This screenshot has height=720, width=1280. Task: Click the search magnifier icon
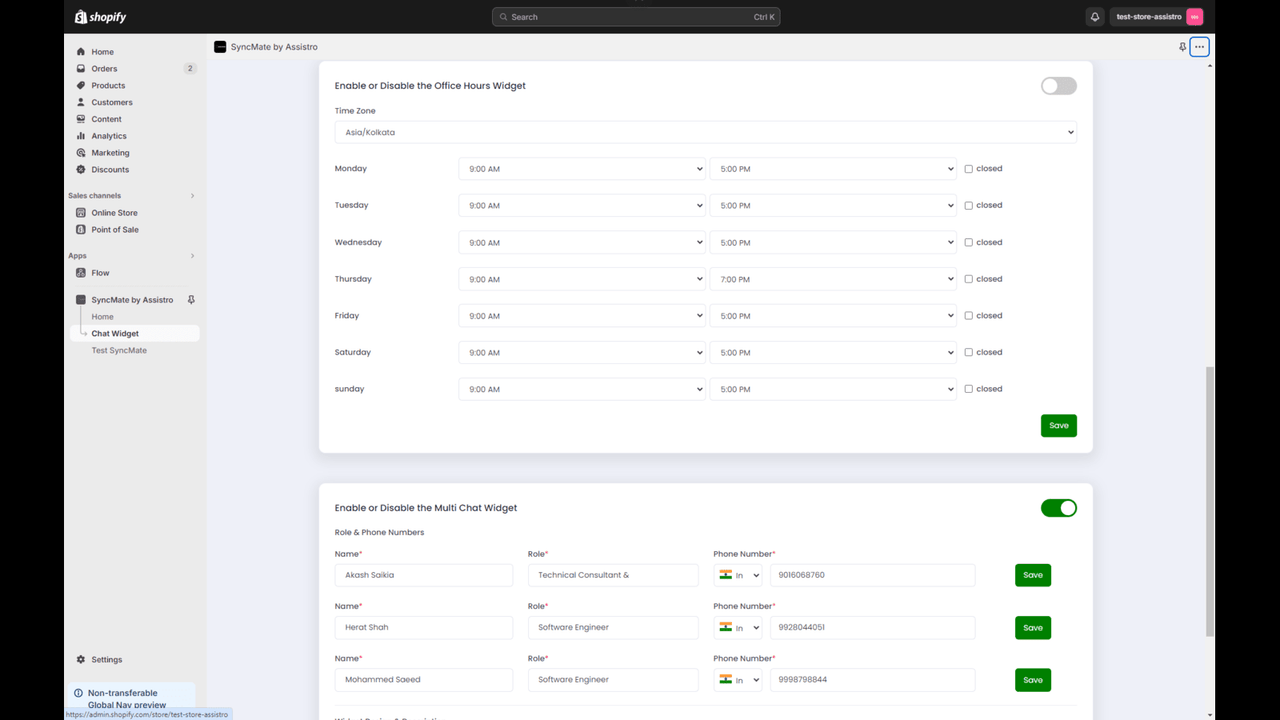tap(503, 17)
